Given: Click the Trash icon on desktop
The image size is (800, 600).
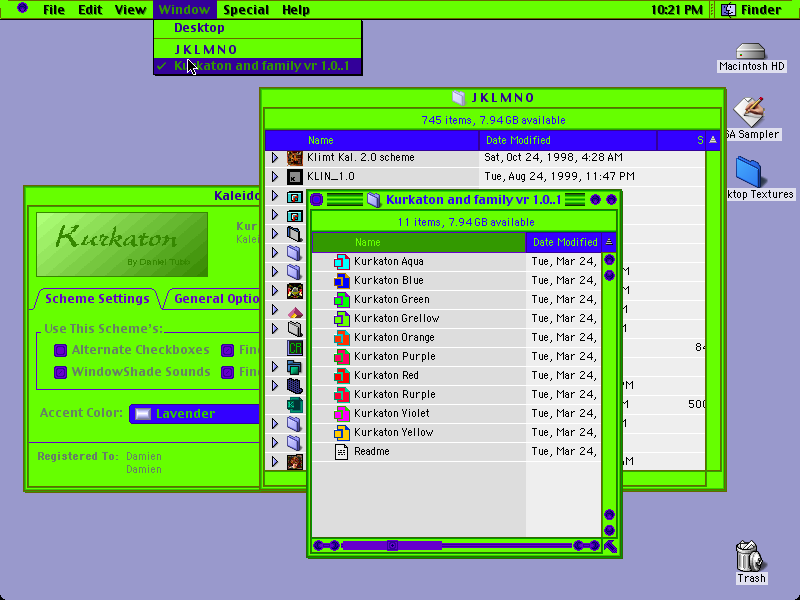Looking at the screenshot, I should coord(749,556).
